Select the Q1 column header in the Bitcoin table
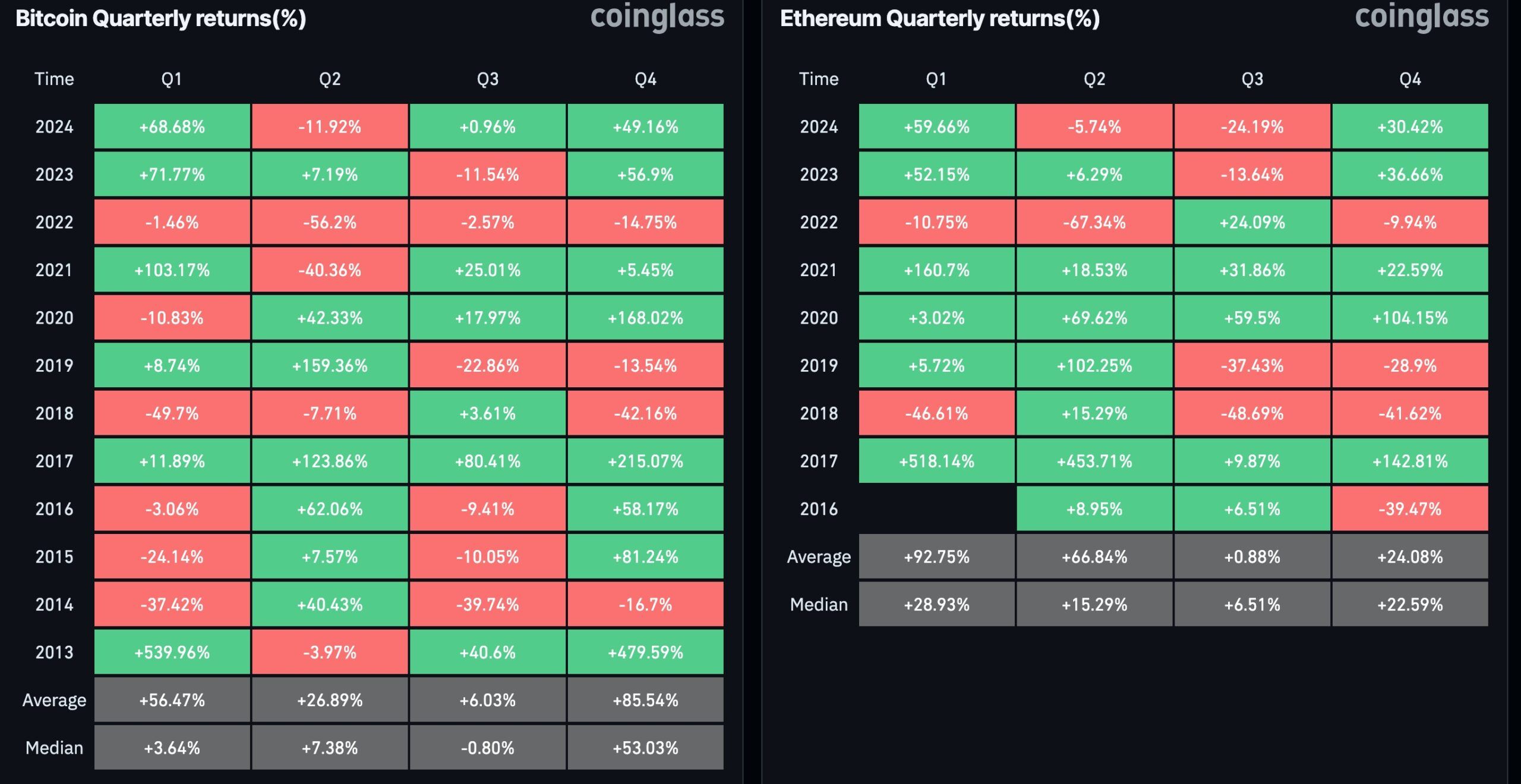 [172, 79]
